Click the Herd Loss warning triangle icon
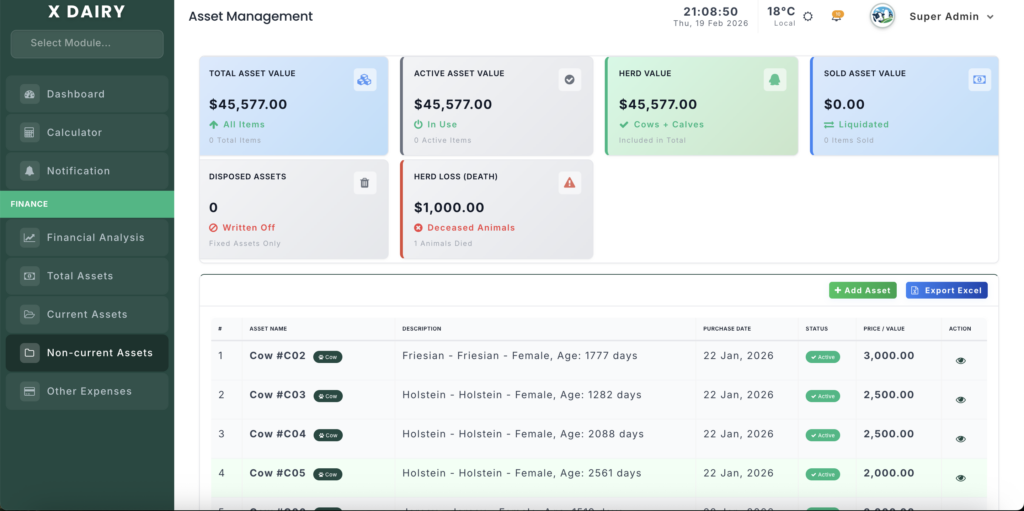 click(x=569, y=182)
